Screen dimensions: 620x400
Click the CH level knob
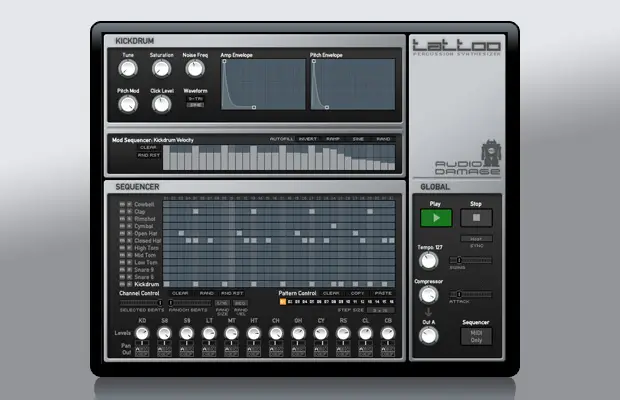click(276, 333)
